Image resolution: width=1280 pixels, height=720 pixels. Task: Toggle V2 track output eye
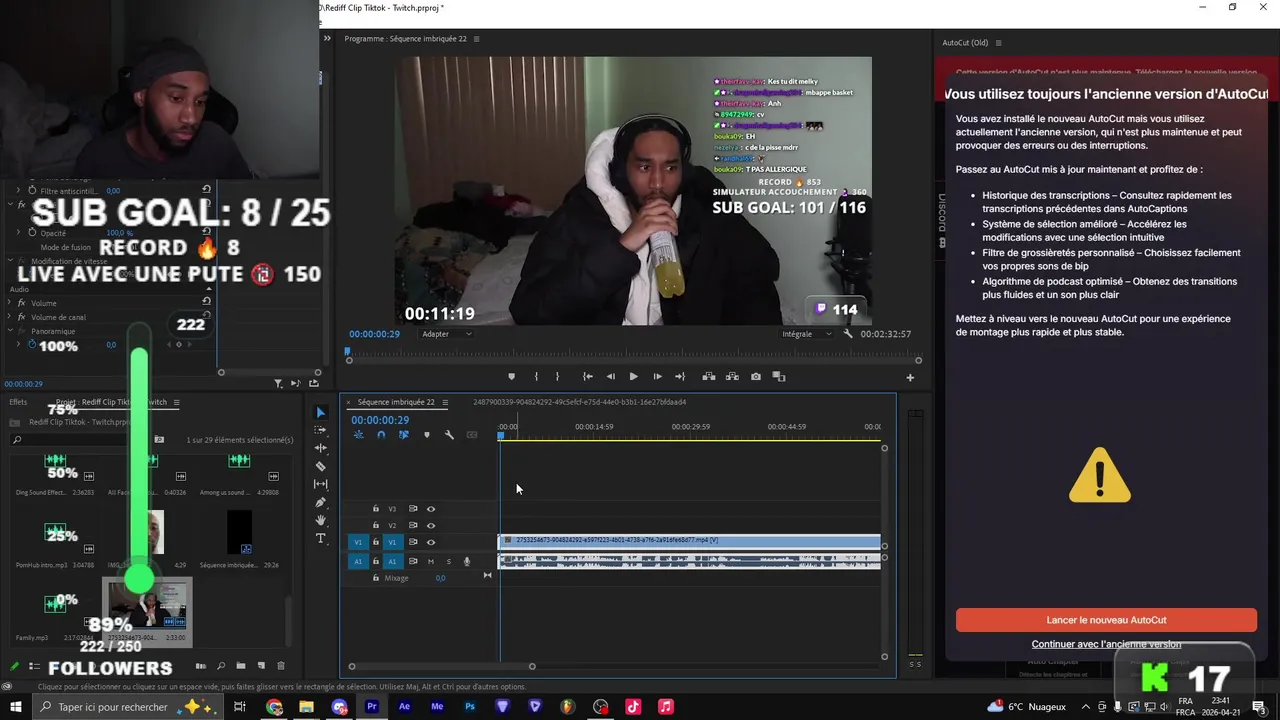[431, 525]
